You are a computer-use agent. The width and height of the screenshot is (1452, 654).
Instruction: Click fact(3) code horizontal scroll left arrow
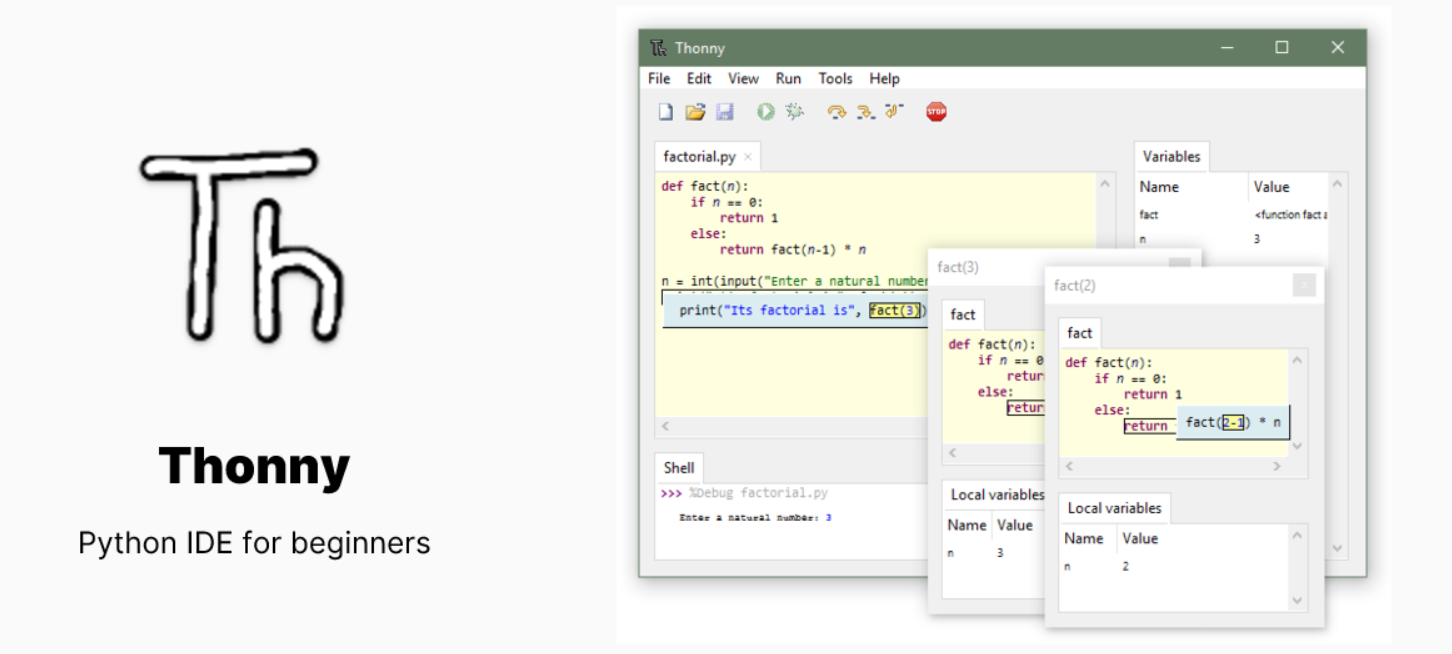952,453
